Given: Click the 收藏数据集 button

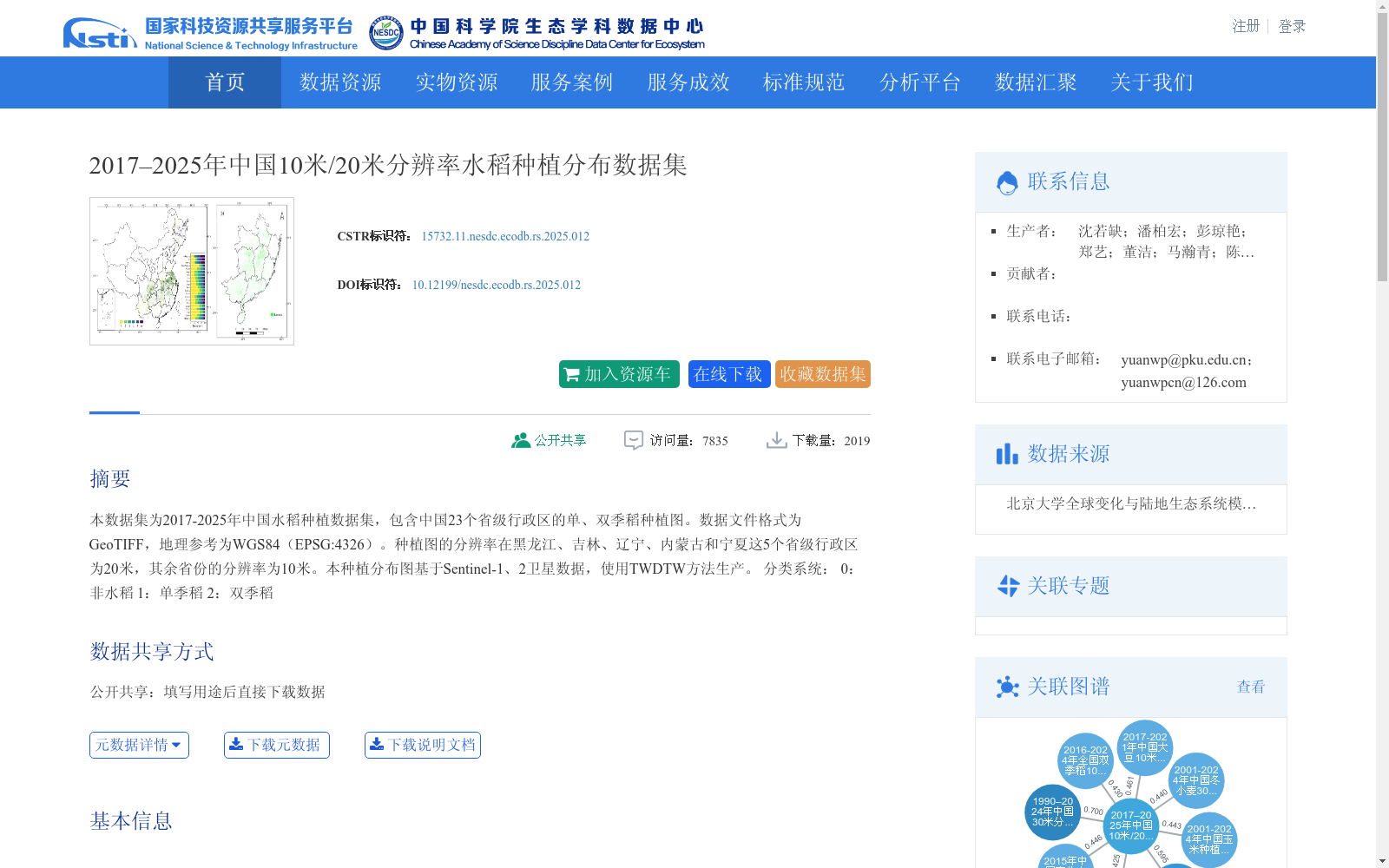Looking at the screenshot, I should (x=823, y=374).
